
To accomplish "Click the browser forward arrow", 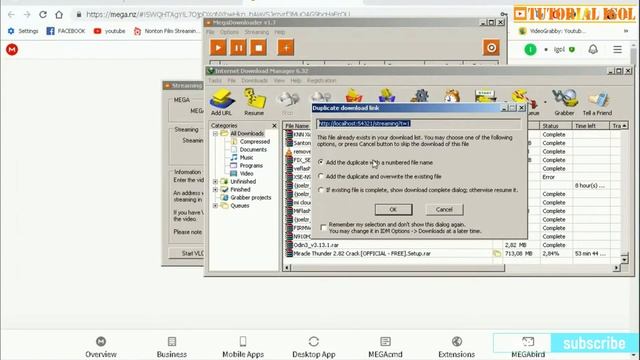I will pyautogui.click(x=27, y=15).
